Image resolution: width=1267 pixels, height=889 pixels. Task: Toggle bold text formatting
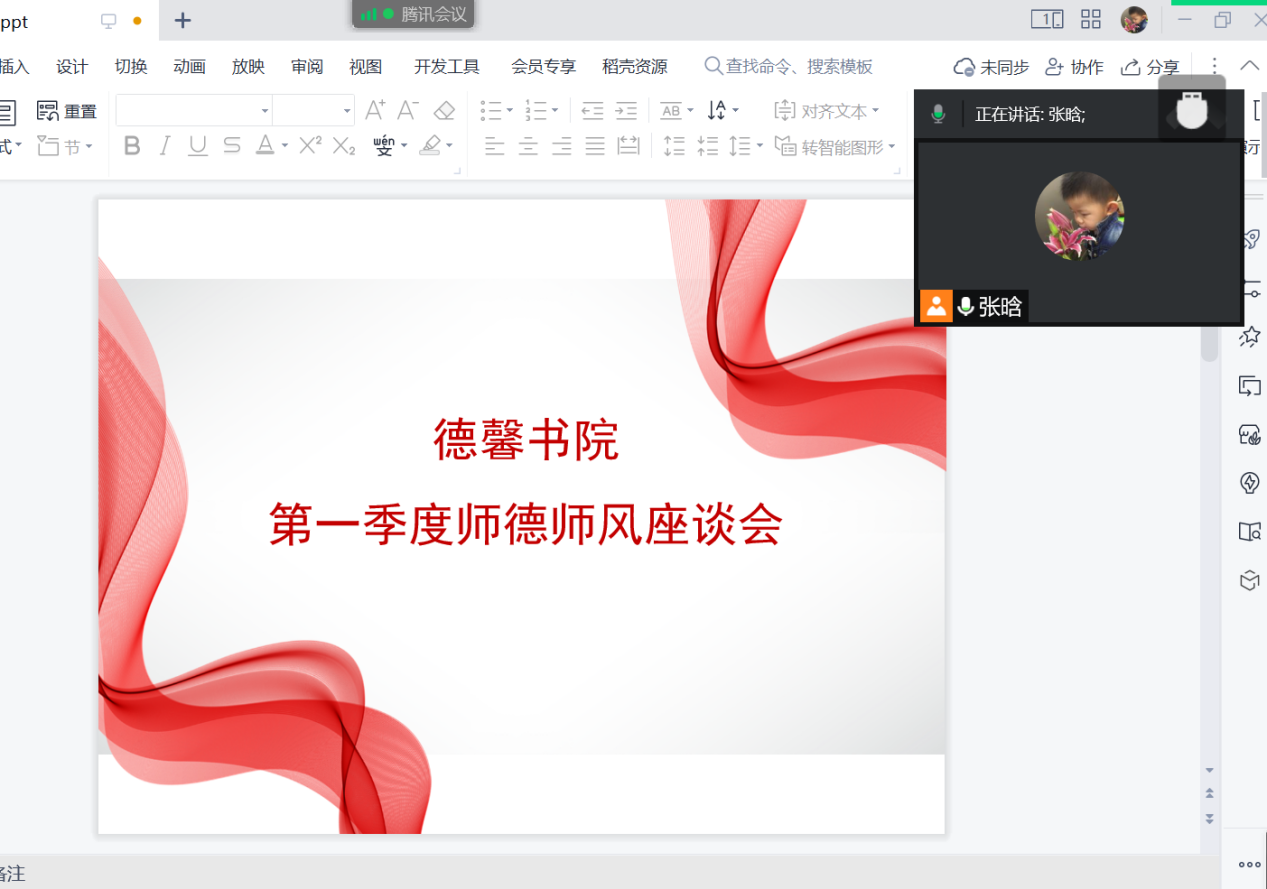(132, 146)
